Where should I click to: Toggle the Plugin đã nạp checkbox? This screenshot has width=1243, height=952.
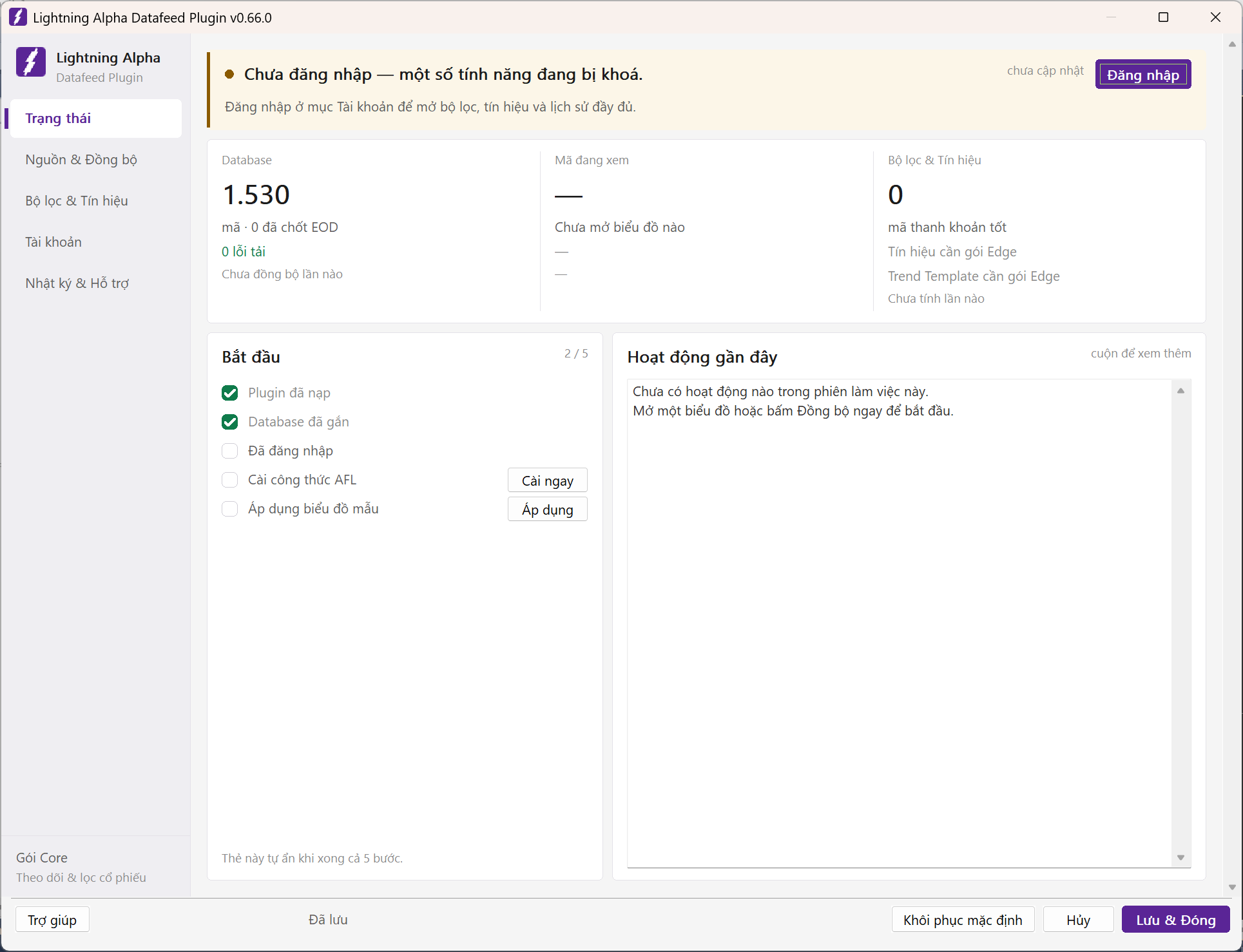(230, 393)
